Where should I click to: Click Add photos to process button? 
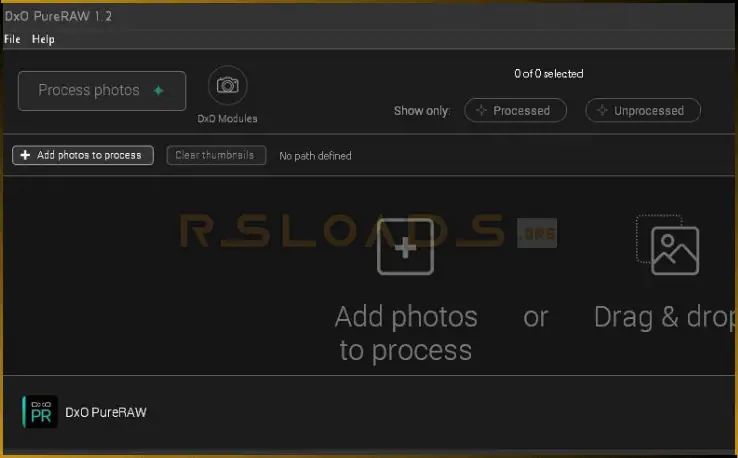(x=83, y=155)
